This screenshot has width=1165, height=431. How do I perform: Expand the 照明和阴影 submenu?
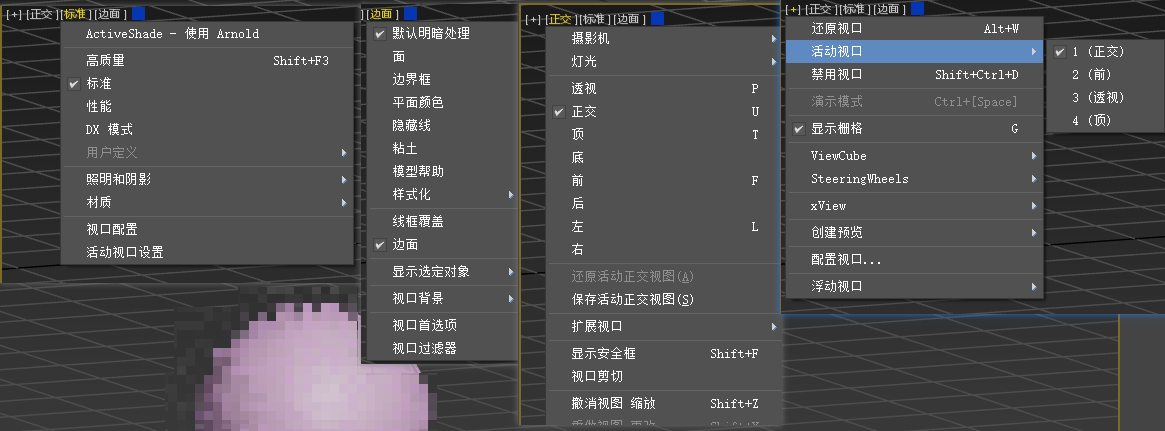click(207, 179)
